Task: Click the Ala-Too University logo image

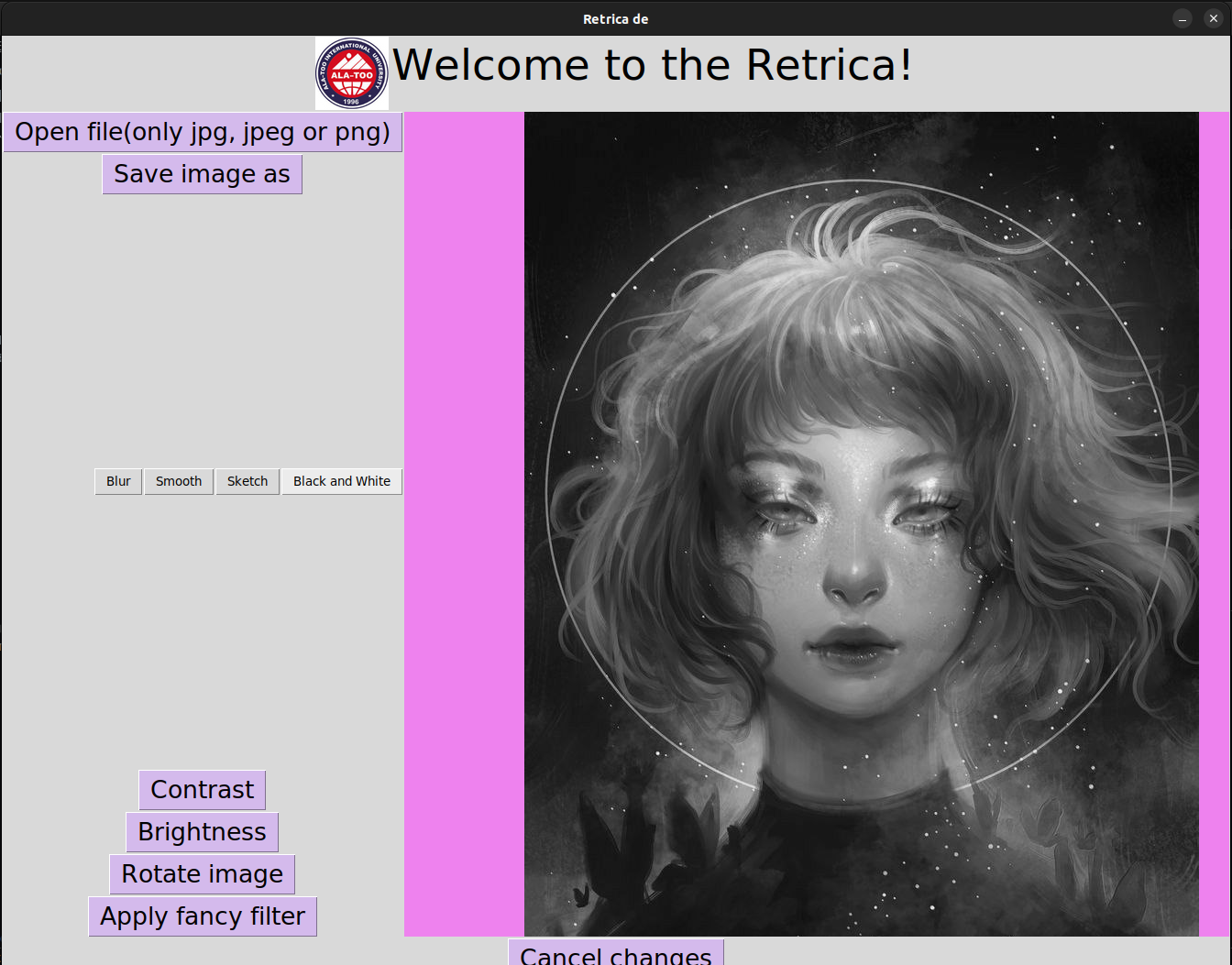Action: click(x=351, y=73)
